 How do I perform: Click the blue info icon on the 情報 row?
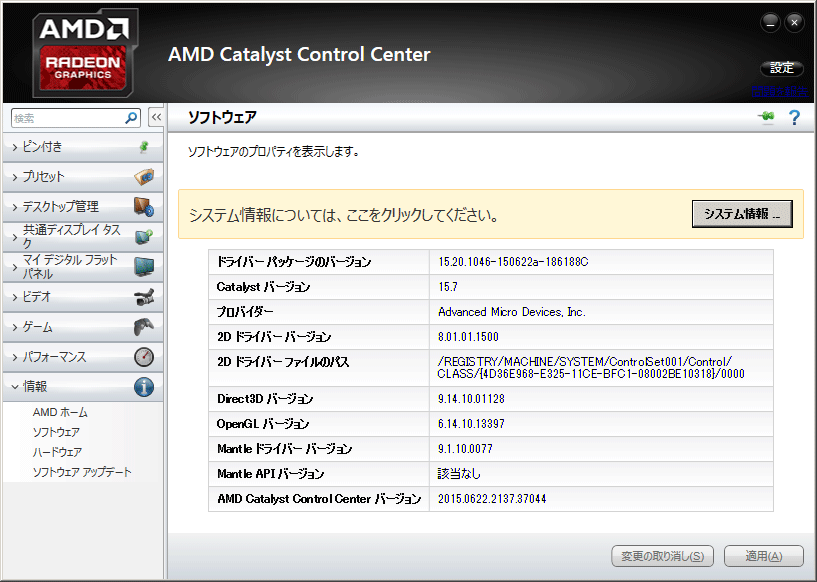pyautogui.click(x=144, y=387)
